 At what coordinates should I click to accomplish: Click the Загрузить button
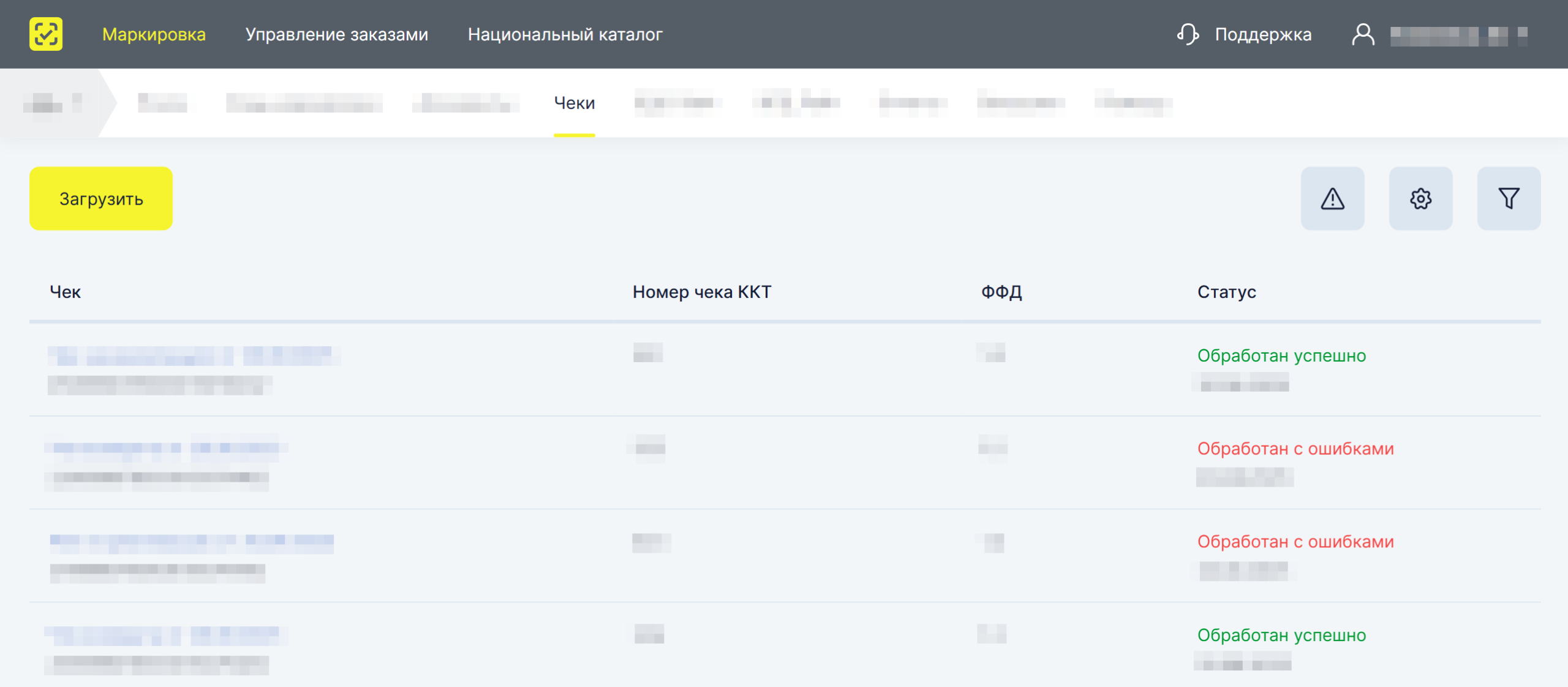point(101,199)
